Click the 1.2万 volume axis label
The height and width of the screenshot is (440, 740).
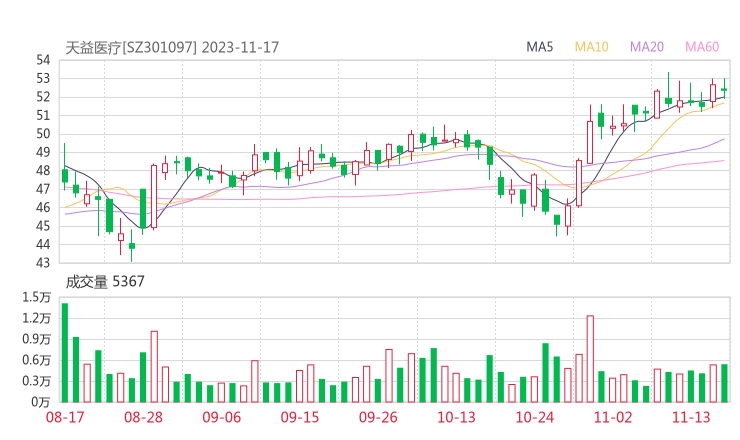coord(36,318)
